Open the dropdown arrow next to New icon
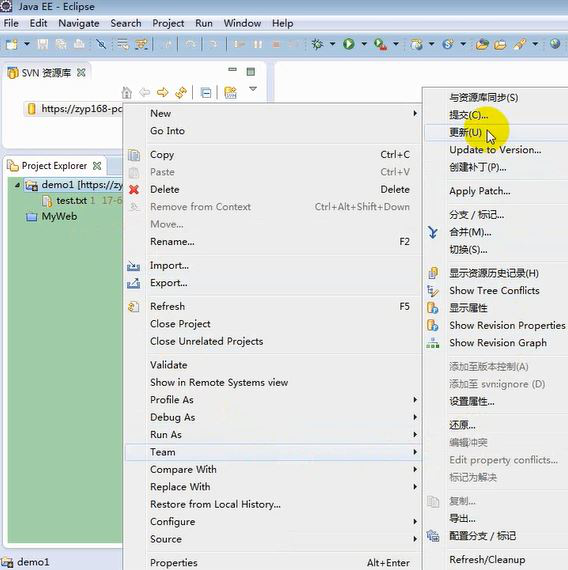 [x=27, y=44]
